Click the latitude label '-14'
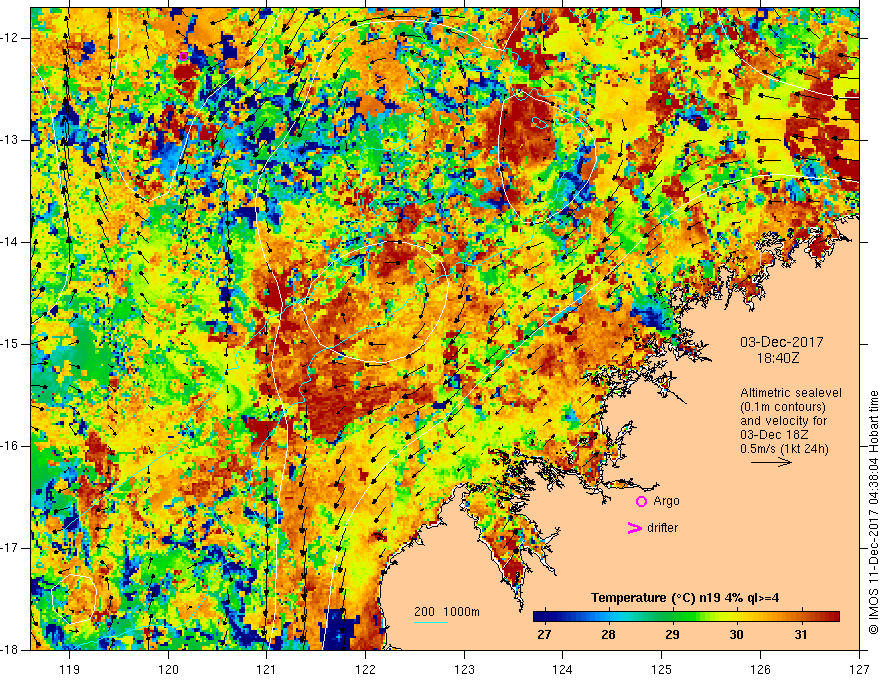Viewport: 880px width, 680px height. (x=10, y=242)
